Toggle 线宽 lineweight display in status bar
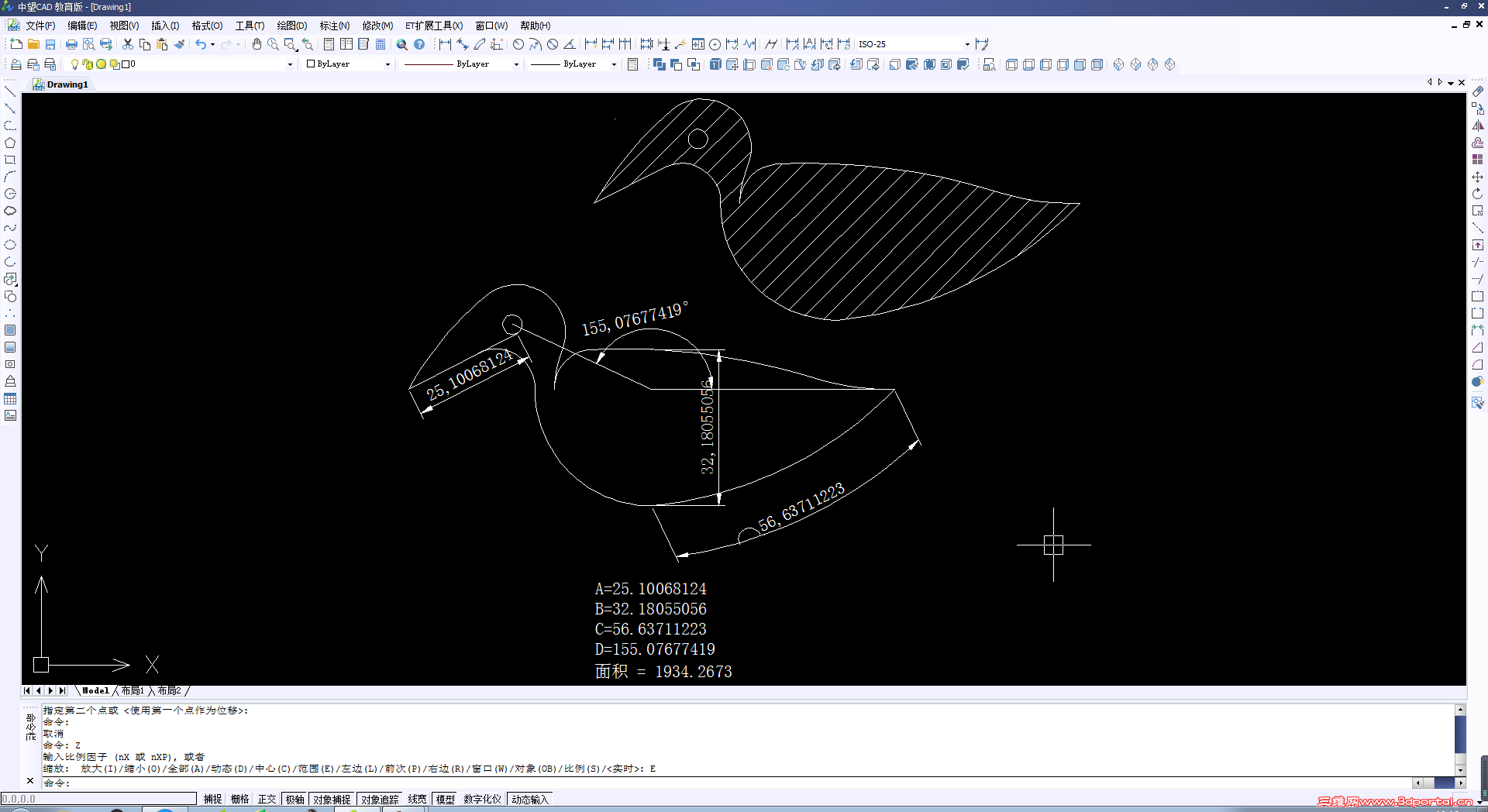1488x812 pixels. coord(417,799)
